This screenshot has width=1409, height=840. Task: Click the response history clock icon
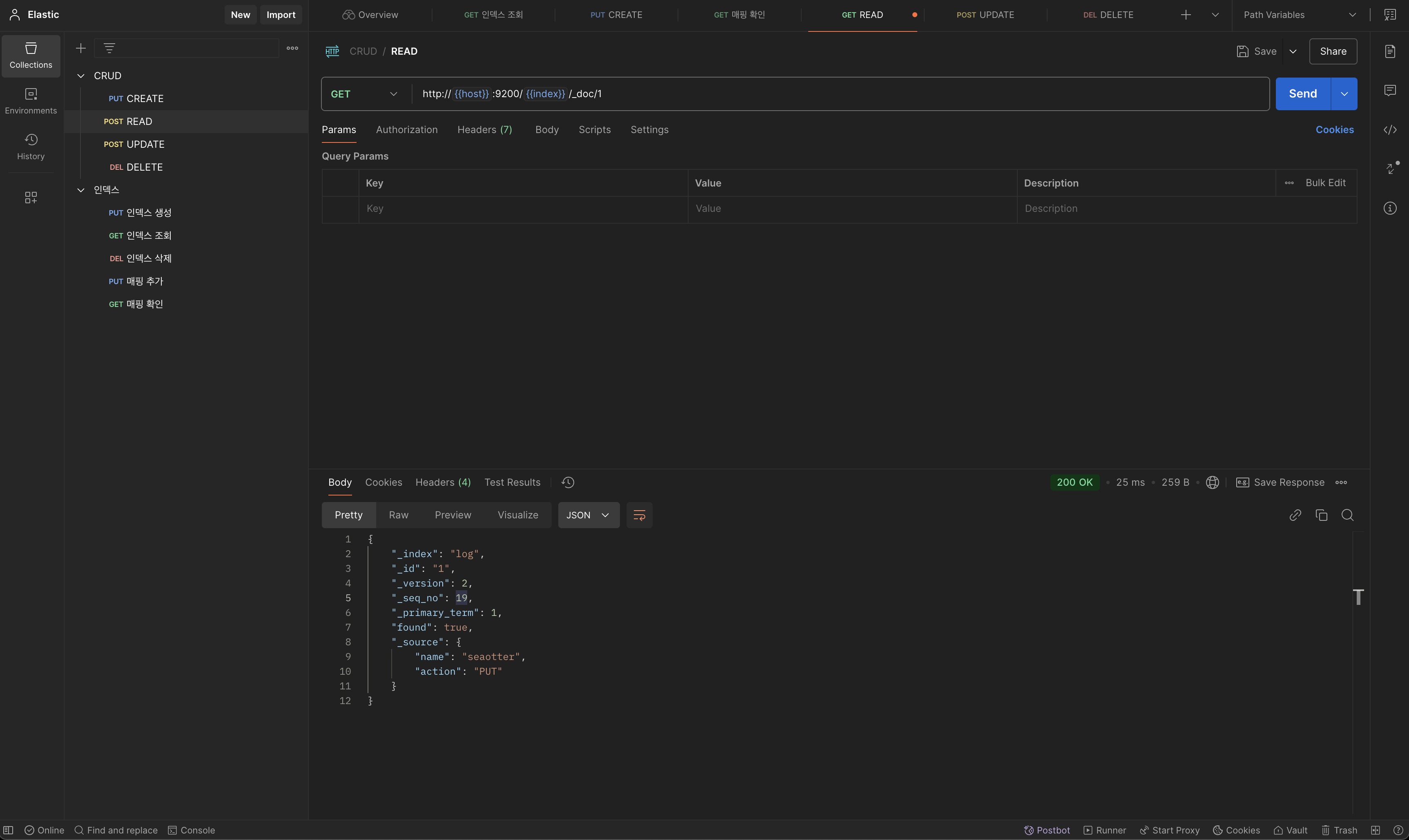coord(567,482)
